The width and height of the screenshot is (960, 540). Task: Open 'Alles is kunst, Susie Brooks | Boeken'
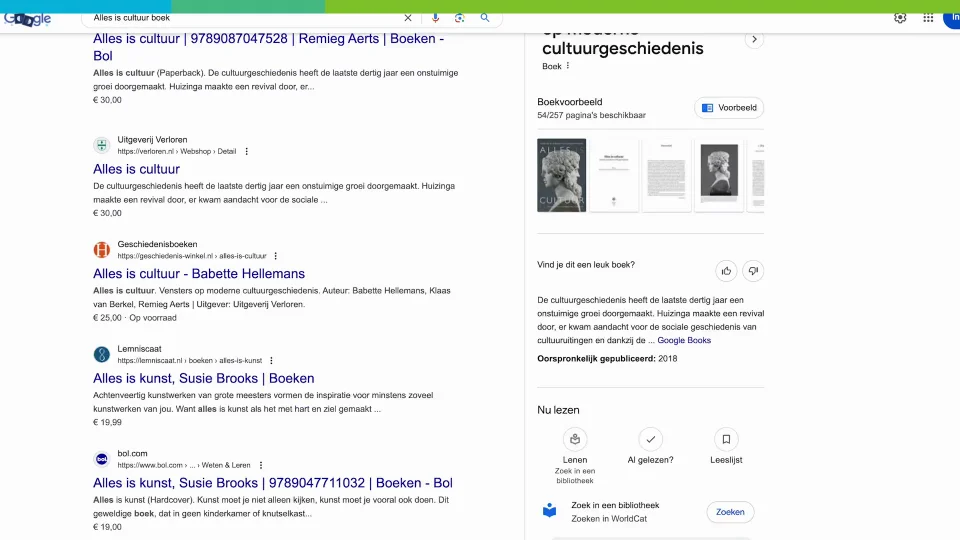click(x=203, y=378)
